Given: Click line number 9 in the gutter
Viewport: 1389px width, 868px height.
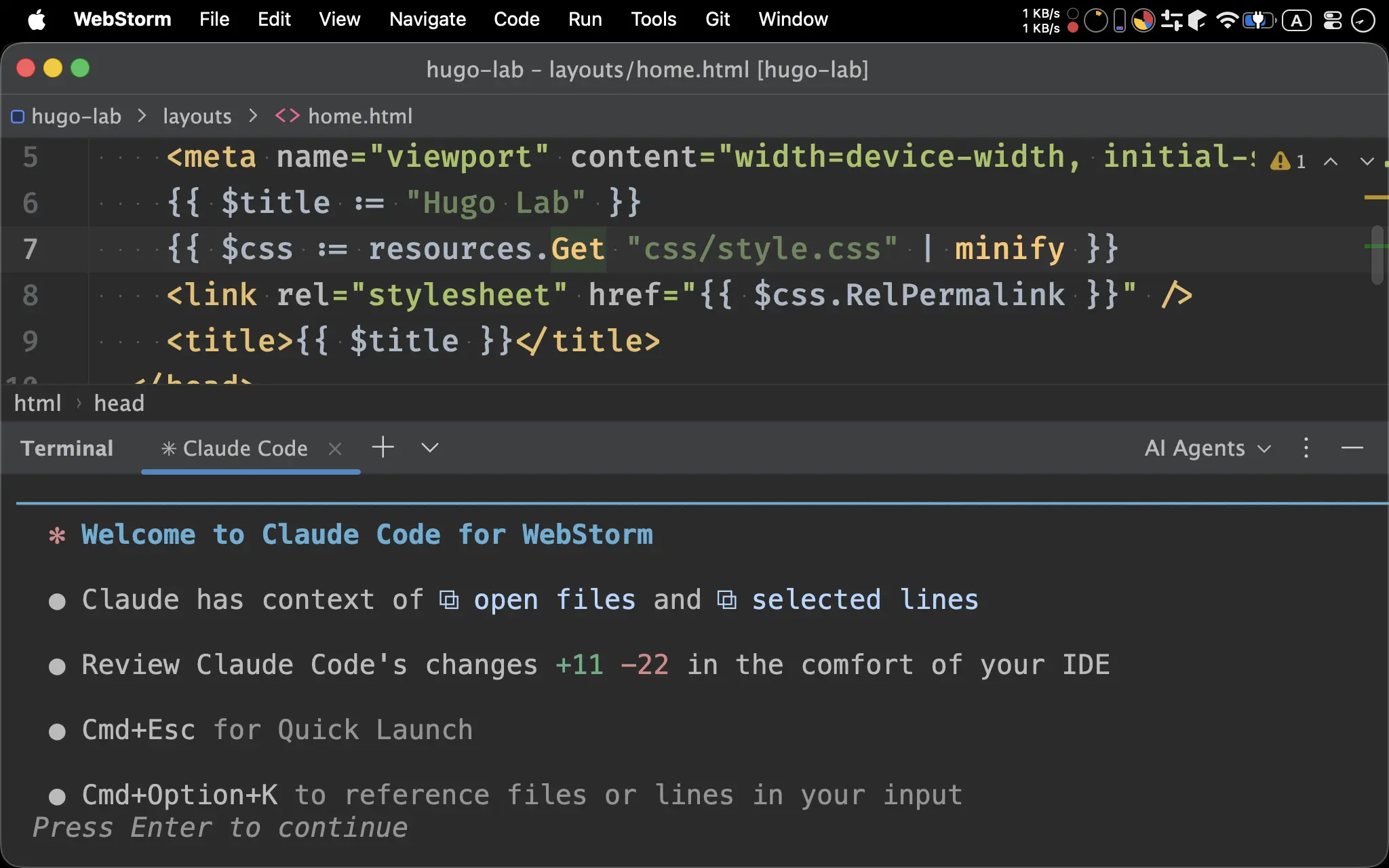Looking at the screenshot, I should tap(31, 340).
